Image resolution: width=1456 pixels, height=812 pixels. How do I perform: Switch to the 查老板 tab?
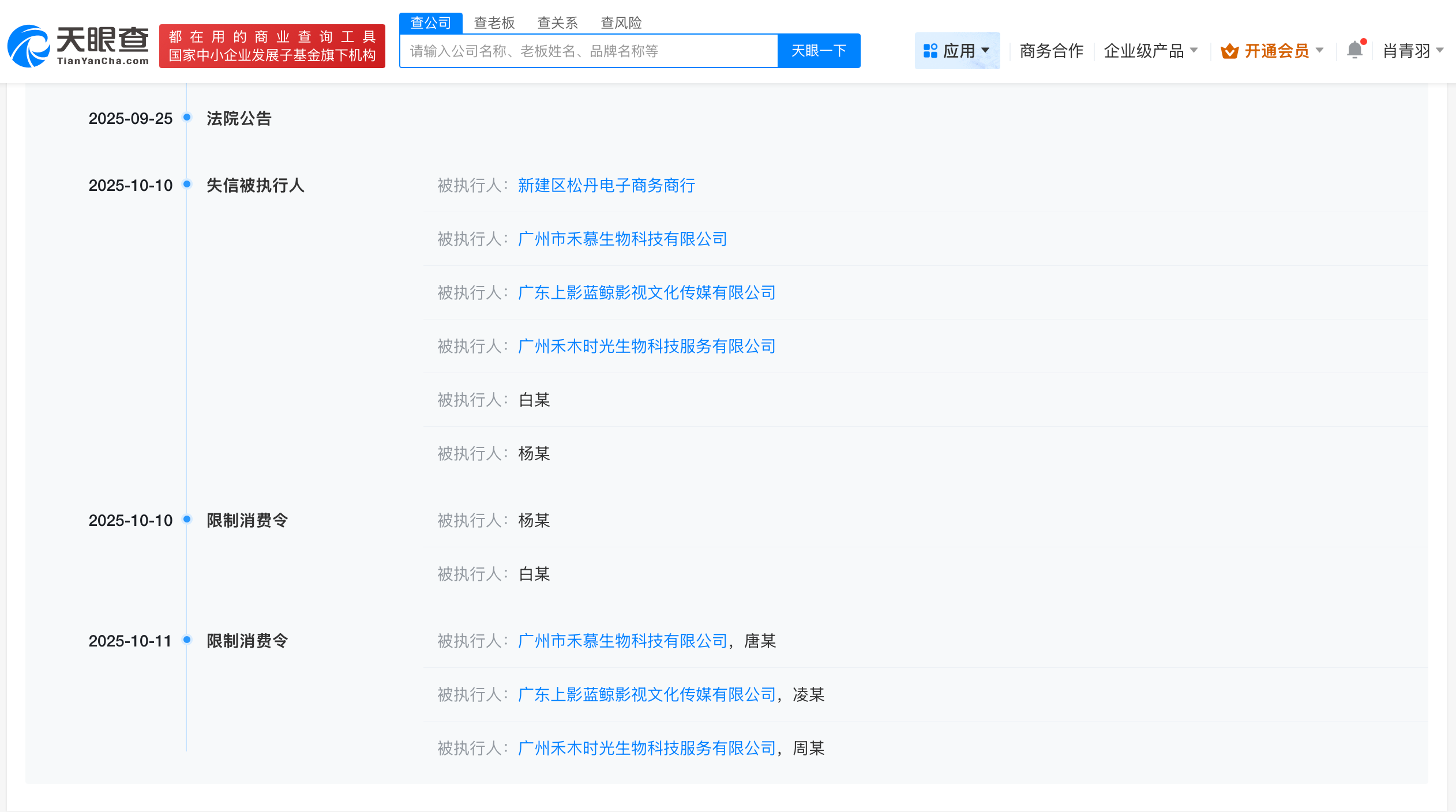(495, 22)
